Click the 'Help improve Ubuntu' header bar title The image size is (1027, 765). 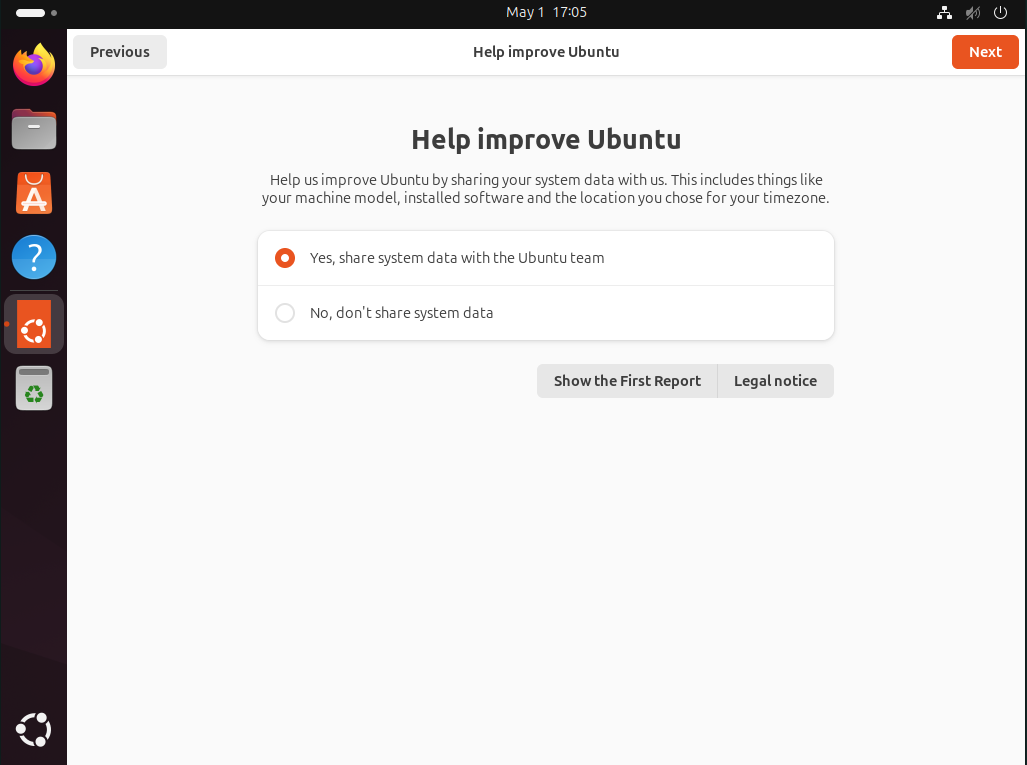point(546,52)
